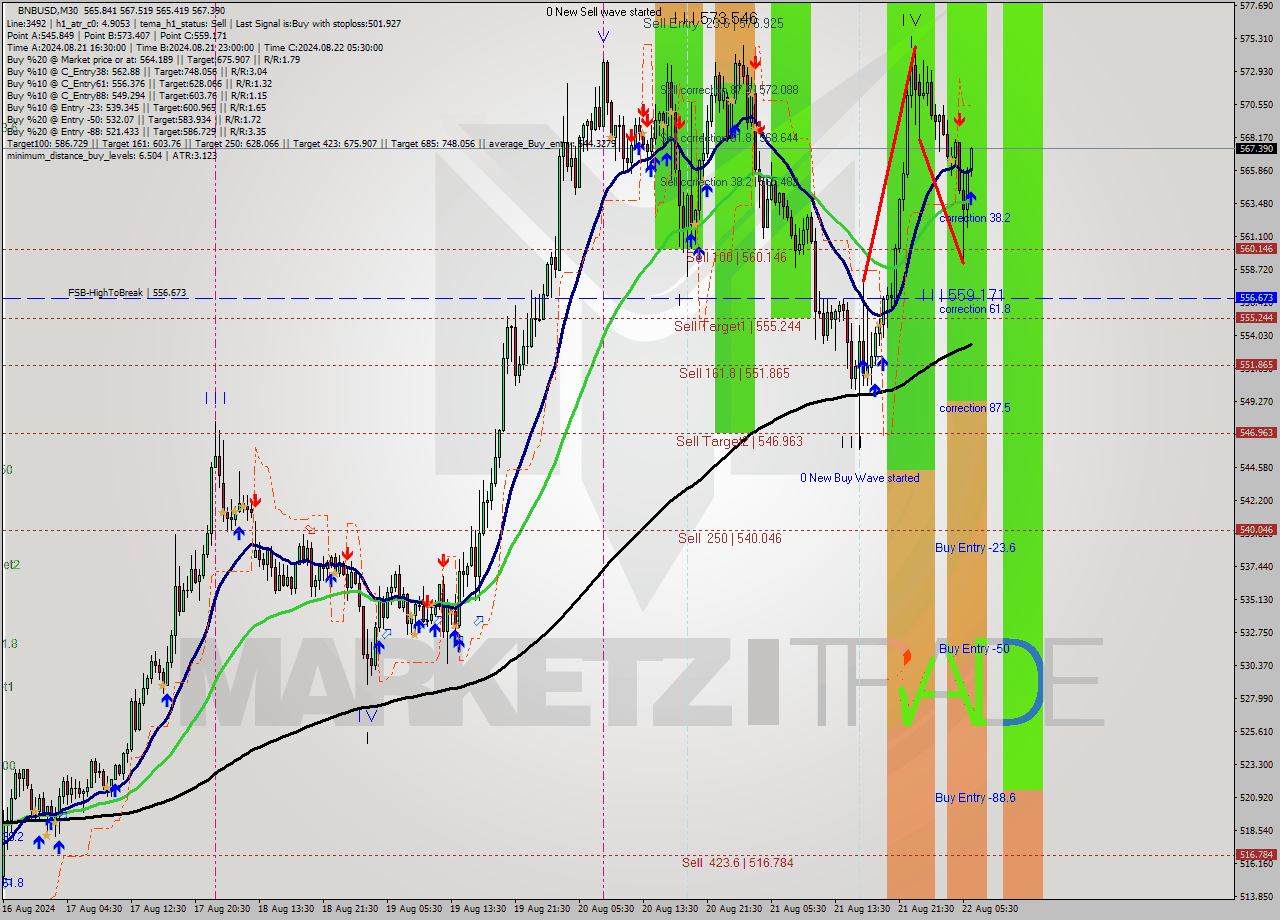Click the red 555.244 price axis tag
This screenshot has height=920, width=1280.
point(1256,317)
